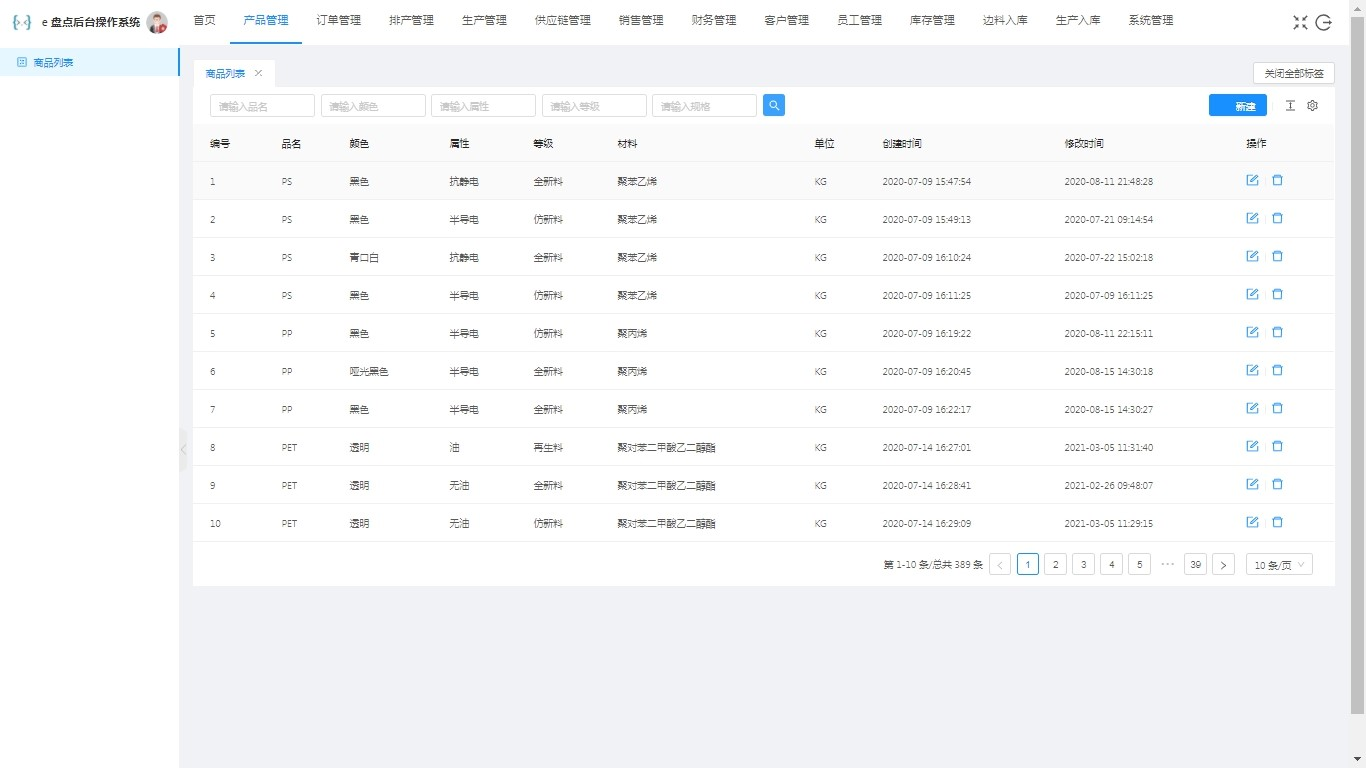Go to page 3 of the product list

pyautogui.click(x=1083, y=564)
